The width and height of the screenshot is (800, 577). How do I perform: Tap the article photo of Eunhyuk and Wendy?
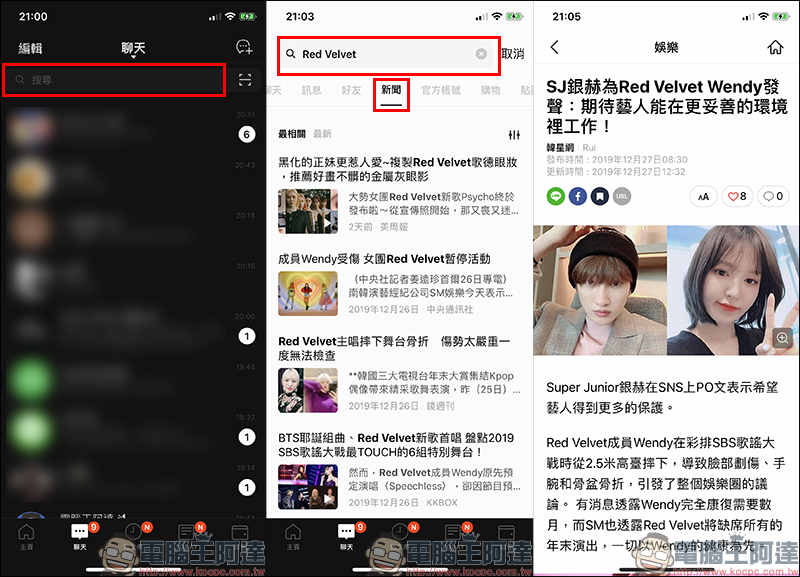coord(666,290)
